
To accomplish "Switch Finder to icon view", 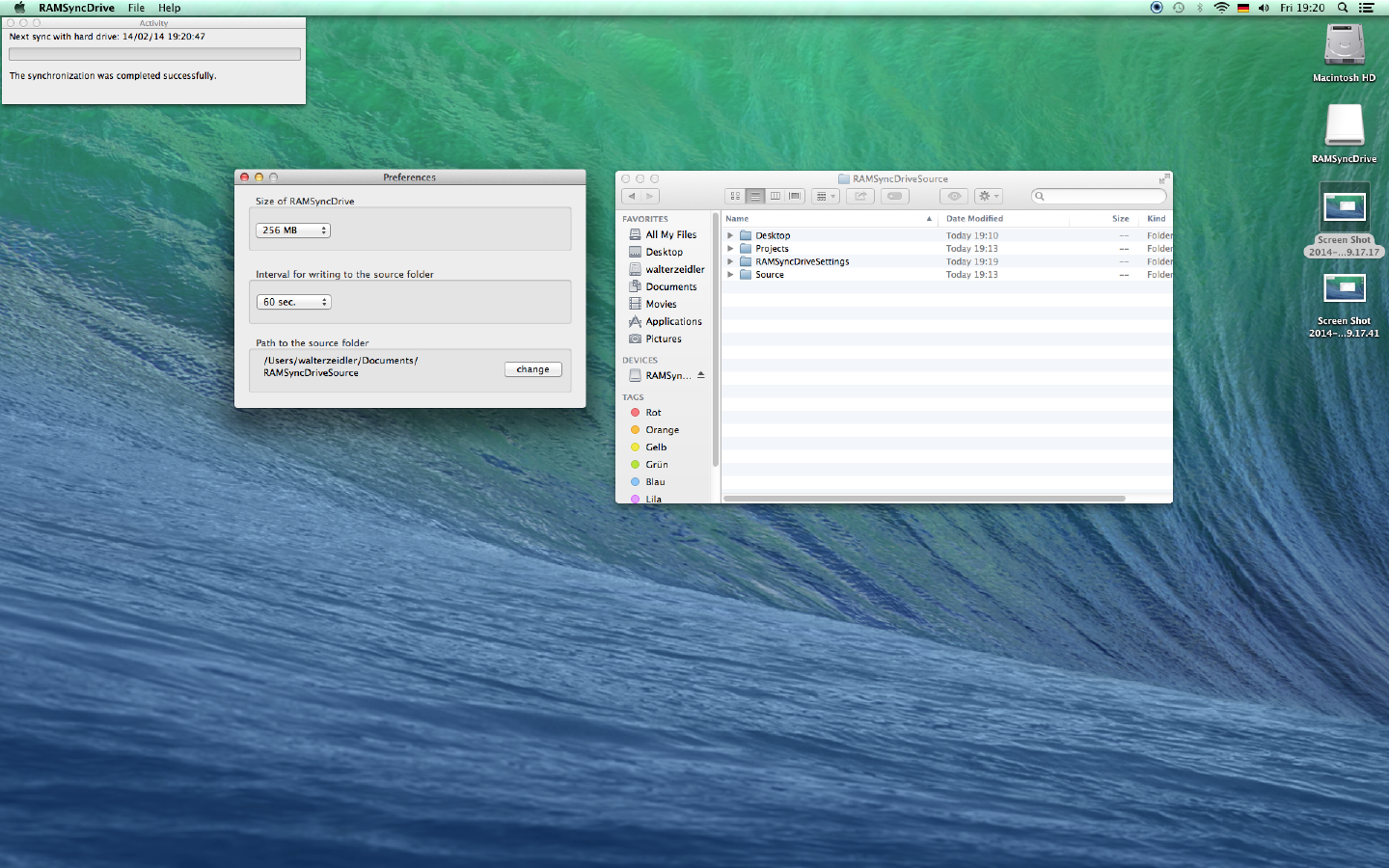I will 735,196.
